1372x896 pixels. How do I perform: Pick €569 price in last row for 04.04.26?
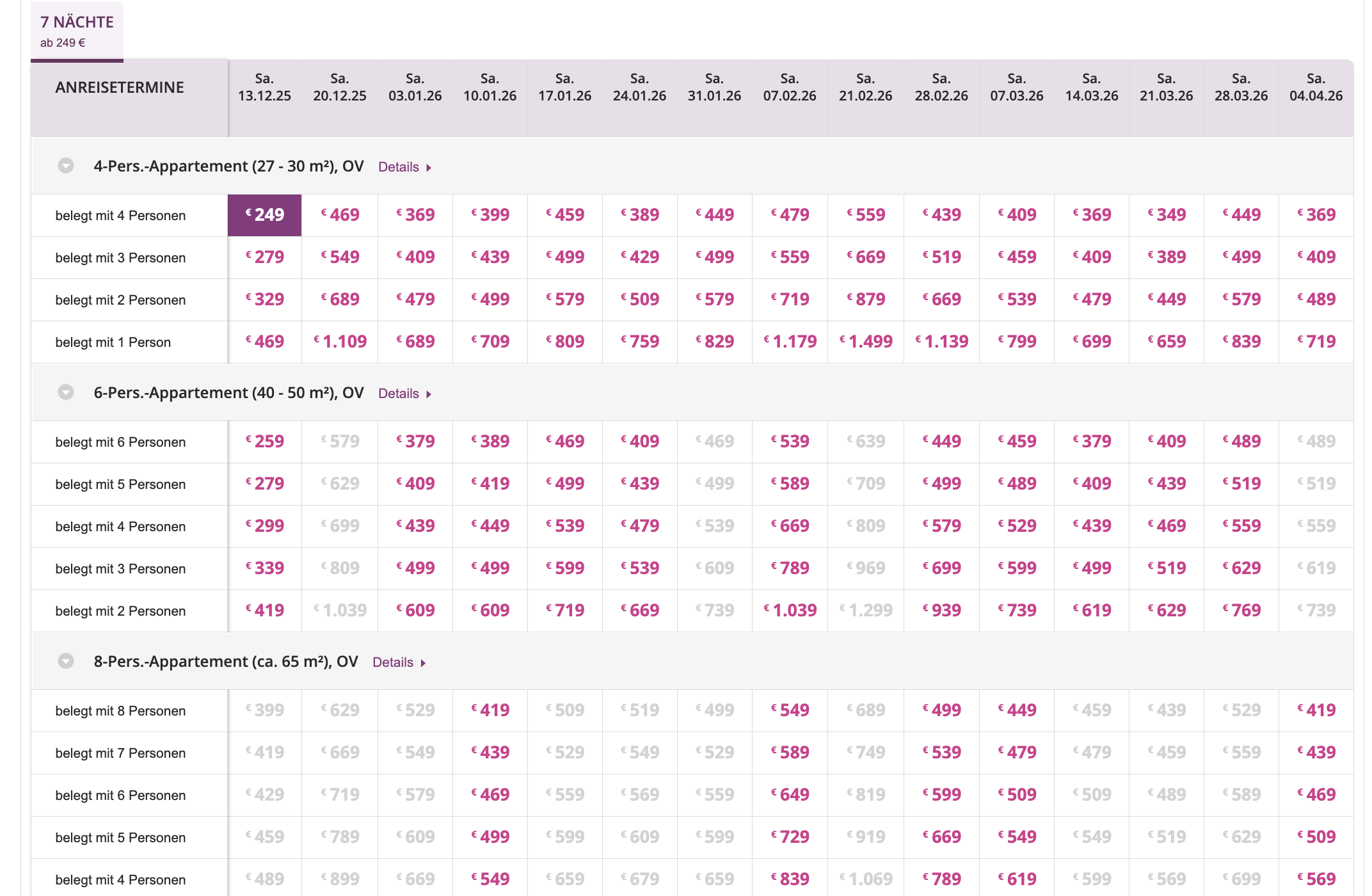click(x=1316, y=879)
